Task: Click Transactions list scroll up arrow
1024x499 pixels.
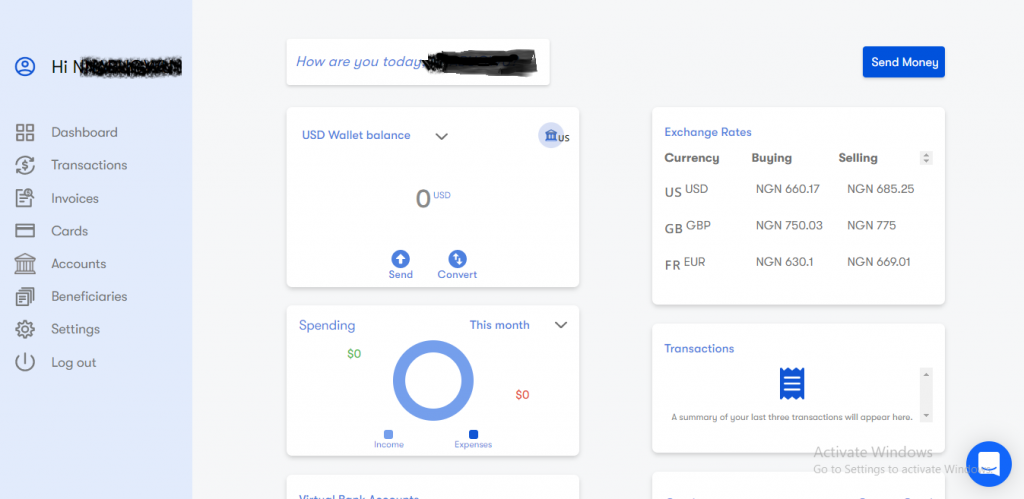Action: pyautogui.click(x=926, y=374)
